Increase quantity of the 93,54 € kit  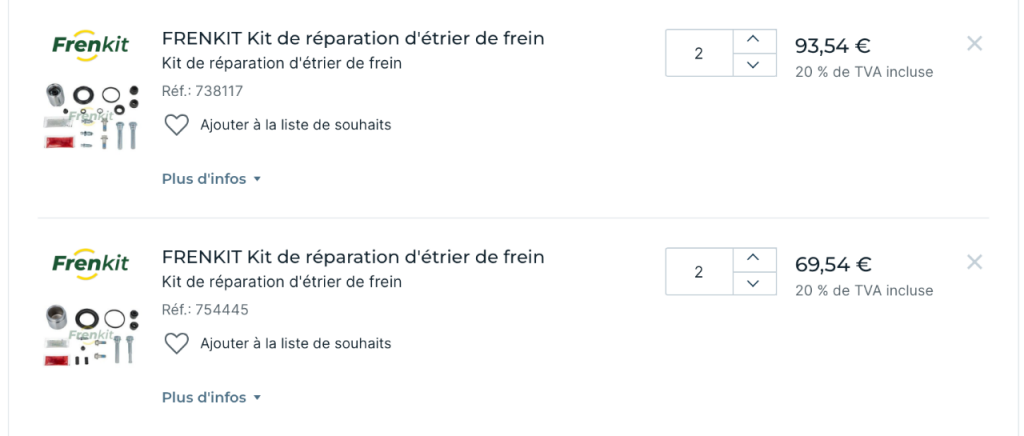pos(754,40)
